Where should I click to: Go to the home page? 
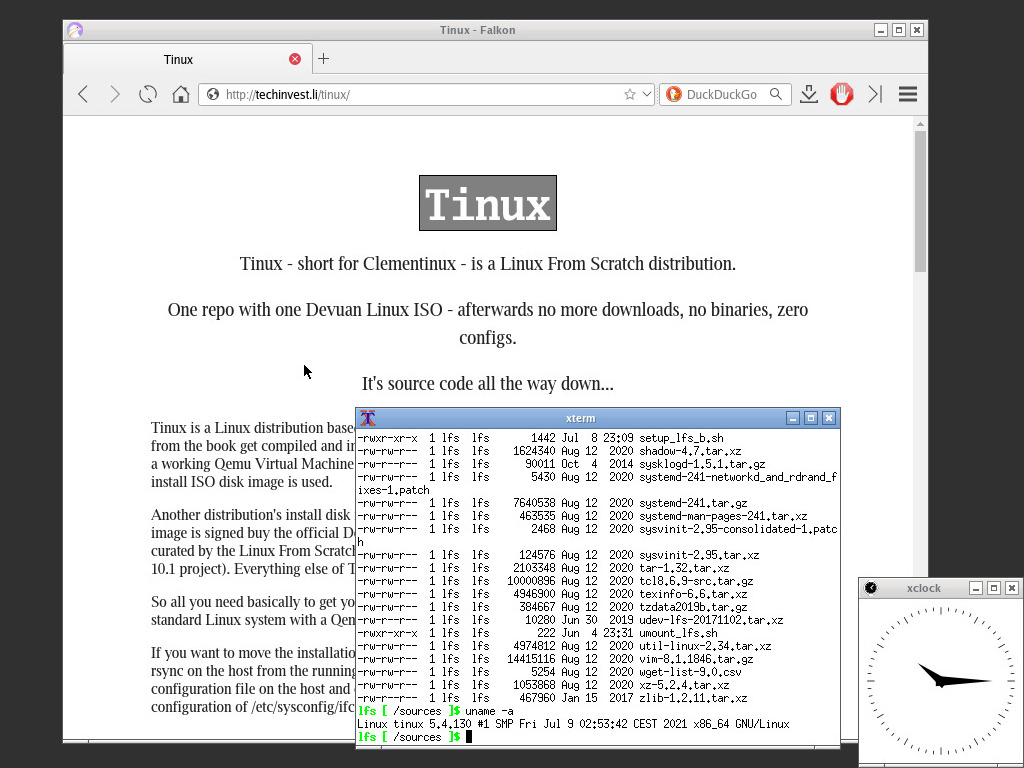(x=180, y=94)
